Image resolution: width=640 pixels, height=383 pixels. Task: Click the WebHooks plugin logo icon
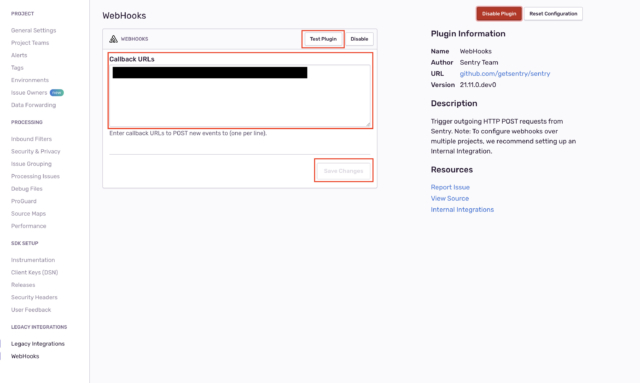(113, 39)
